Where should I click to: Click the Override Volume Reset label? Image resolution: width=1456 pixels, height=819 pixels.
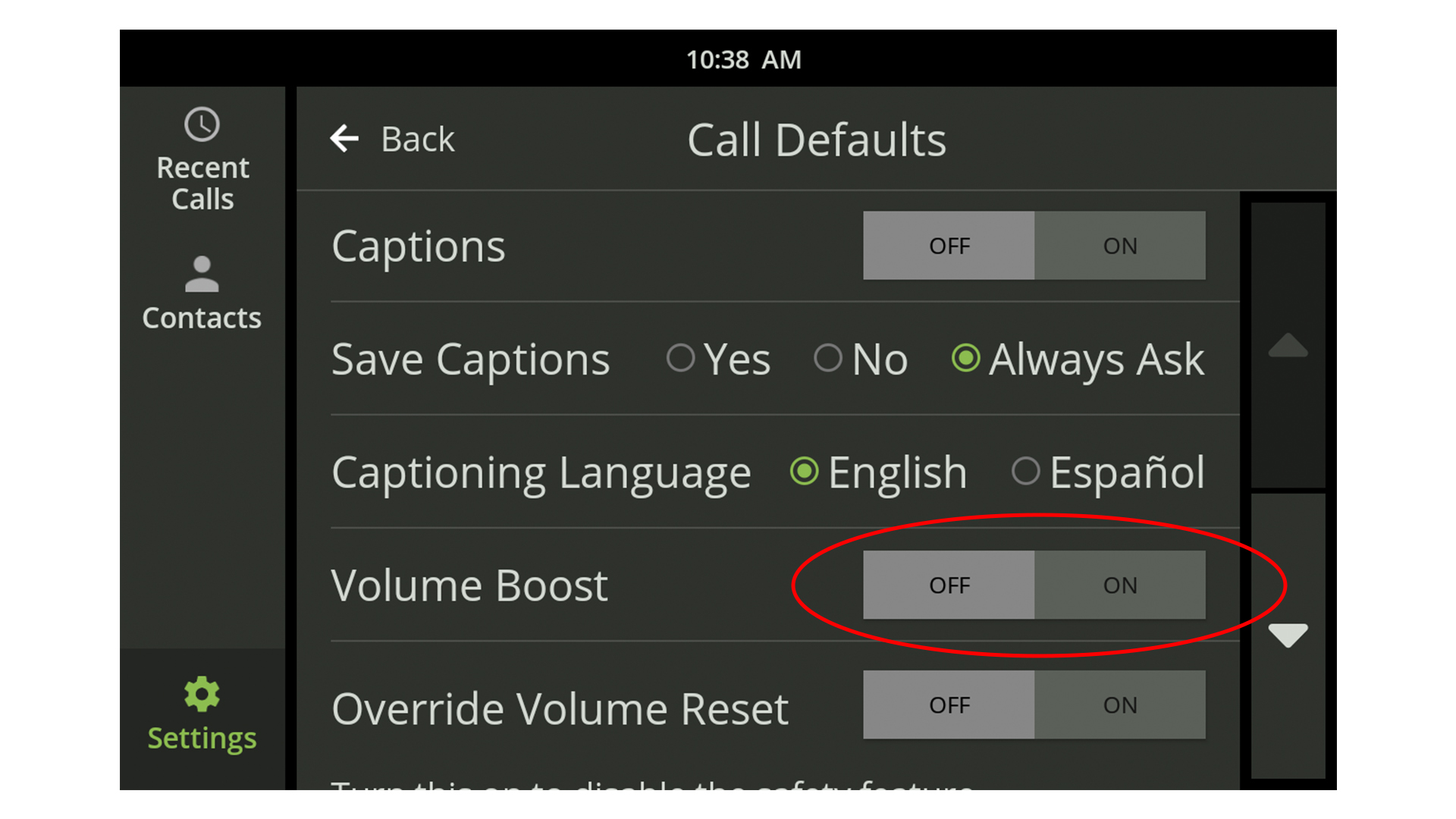(x=560, y=709)
